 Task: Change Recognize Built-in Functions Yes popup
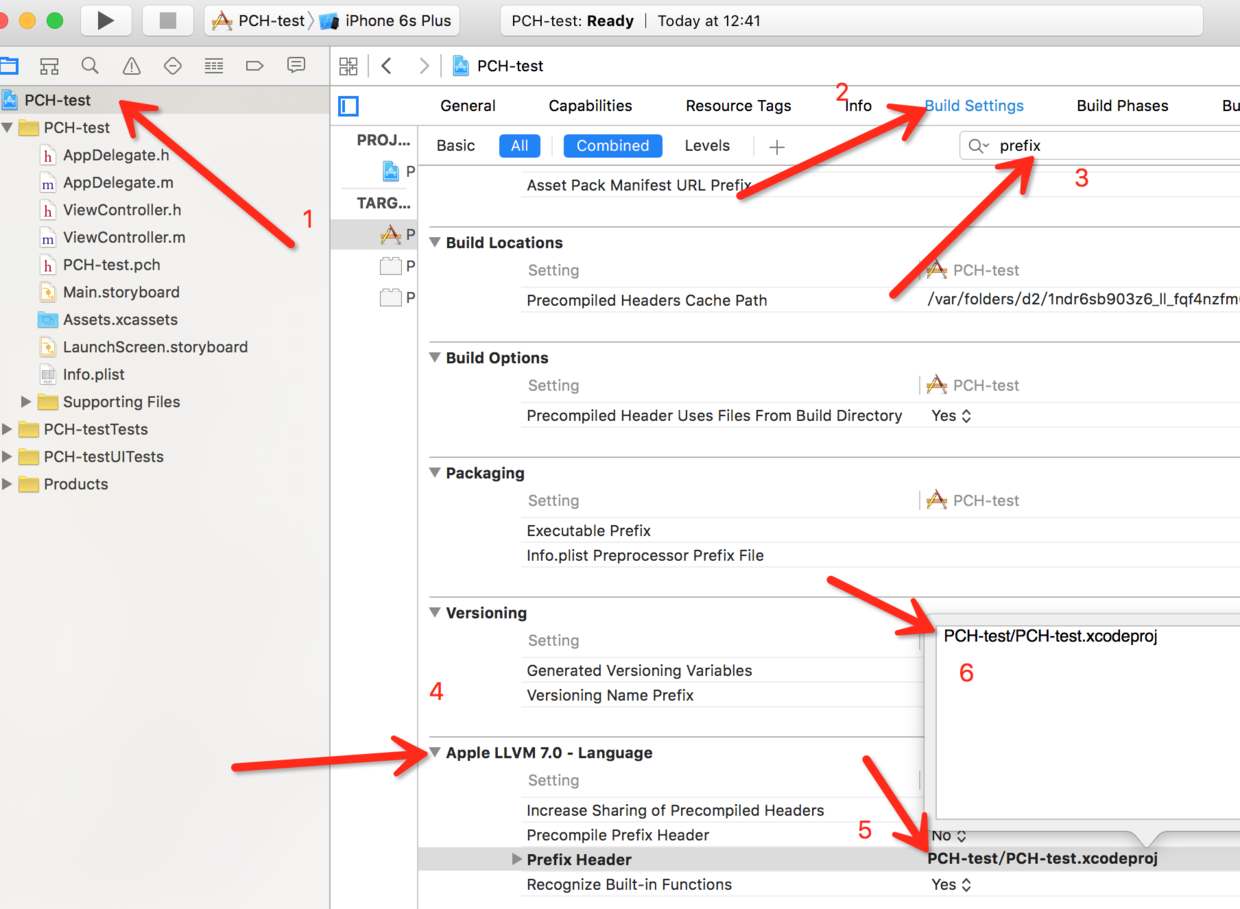point(951,885)
